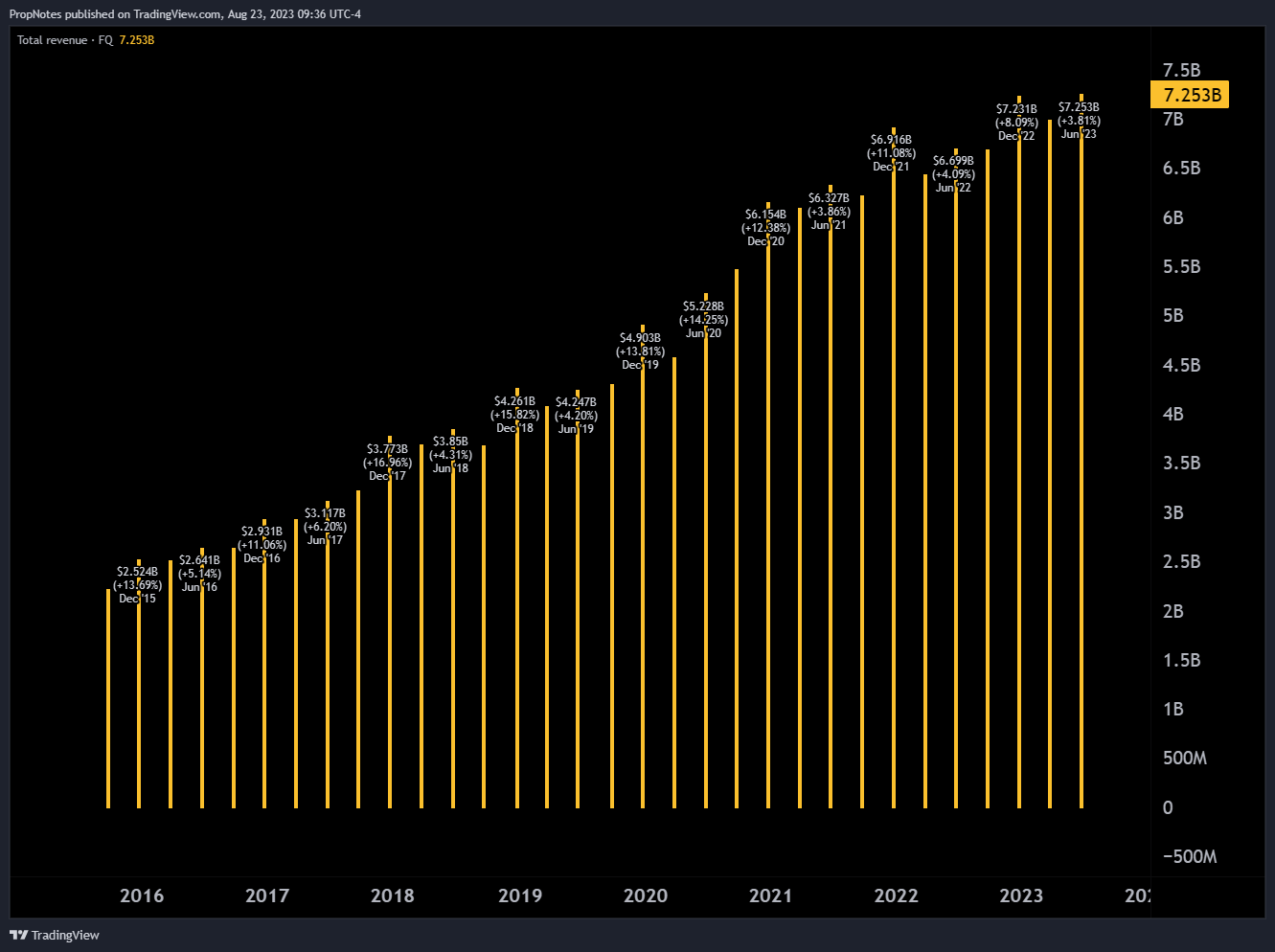
Task: Click the TradingView logo in the footer
Action: [x=55, y=935]
